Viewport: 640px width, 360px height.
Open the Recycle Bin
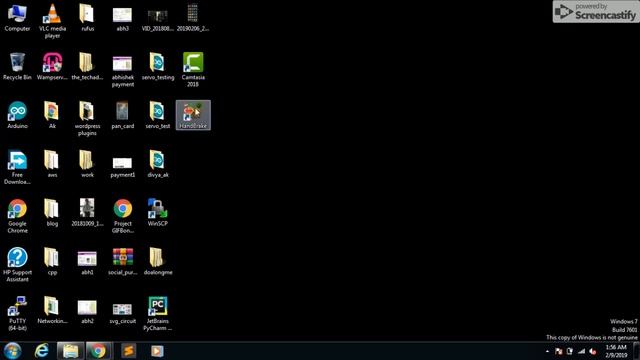17,66
